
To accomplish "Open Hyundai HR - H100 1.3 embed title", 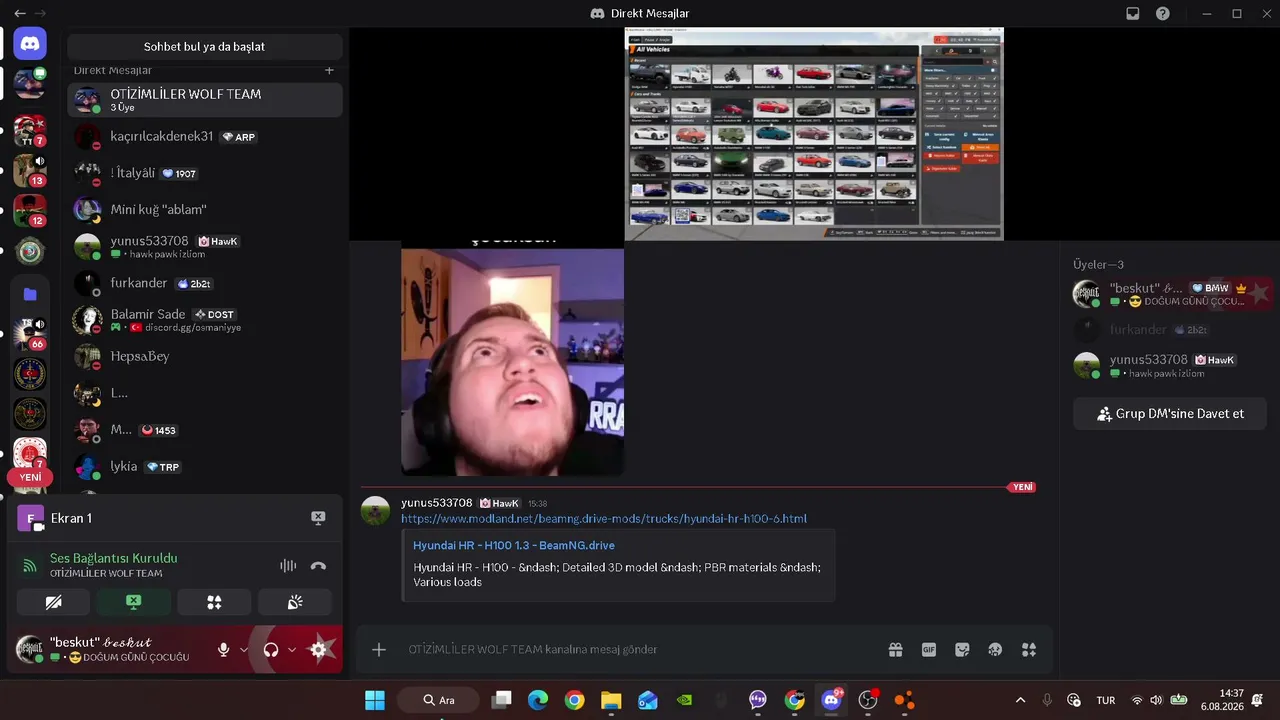I will 514,546.
